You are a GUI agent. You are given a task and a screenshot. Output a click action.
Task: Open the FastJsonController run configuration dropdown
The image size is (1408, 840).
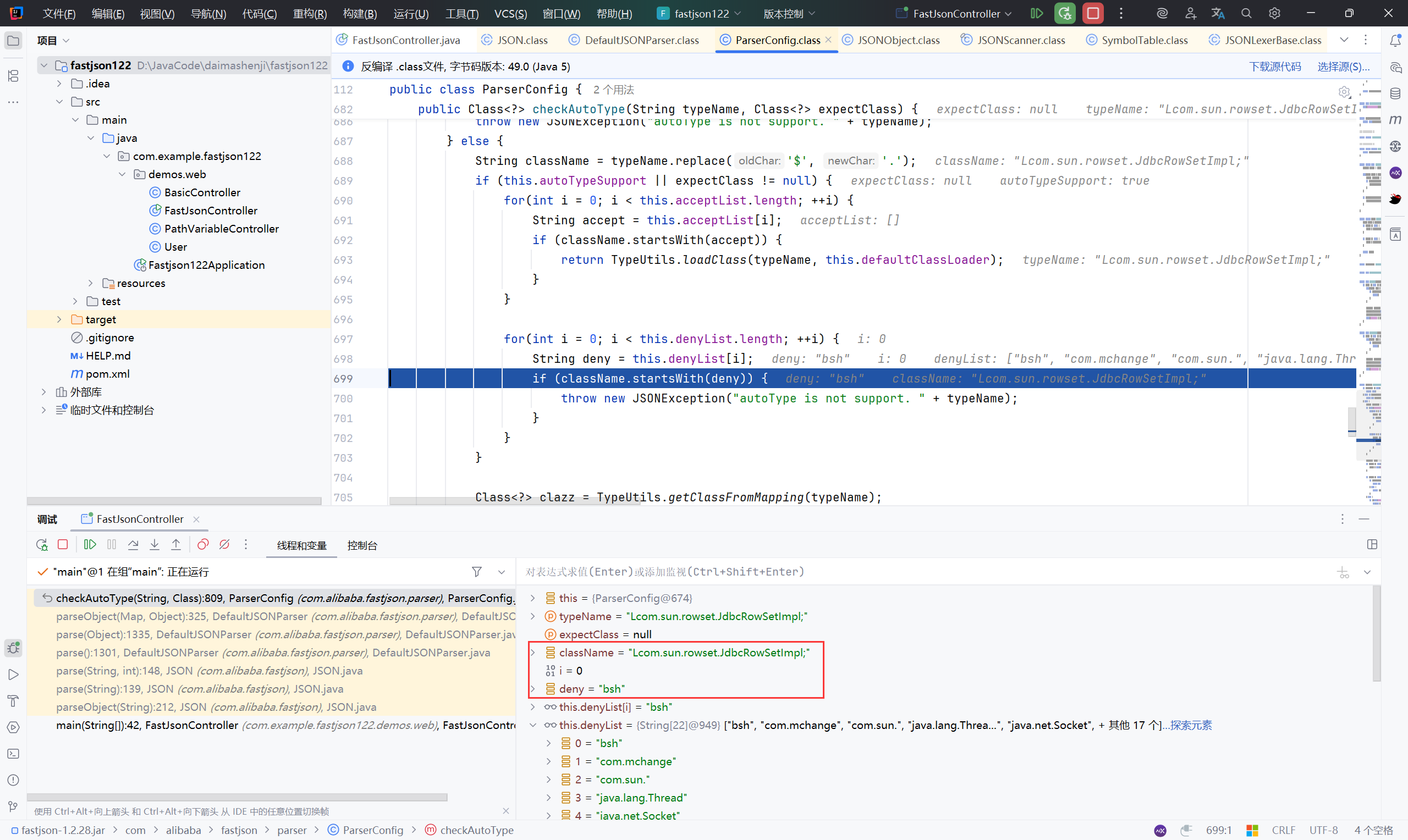[956, 14]
